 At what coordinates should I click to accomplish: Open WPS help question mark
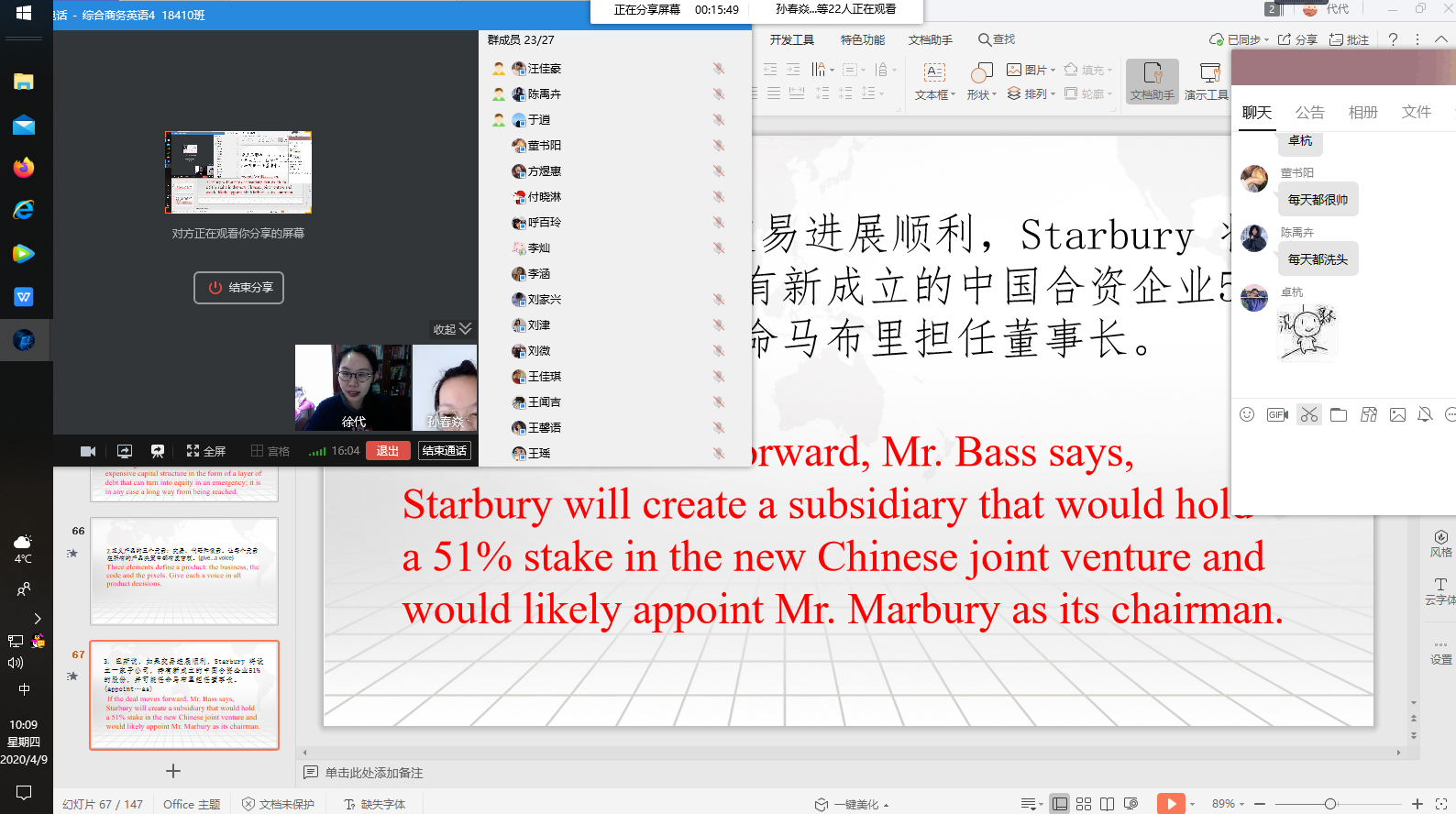1393,39
